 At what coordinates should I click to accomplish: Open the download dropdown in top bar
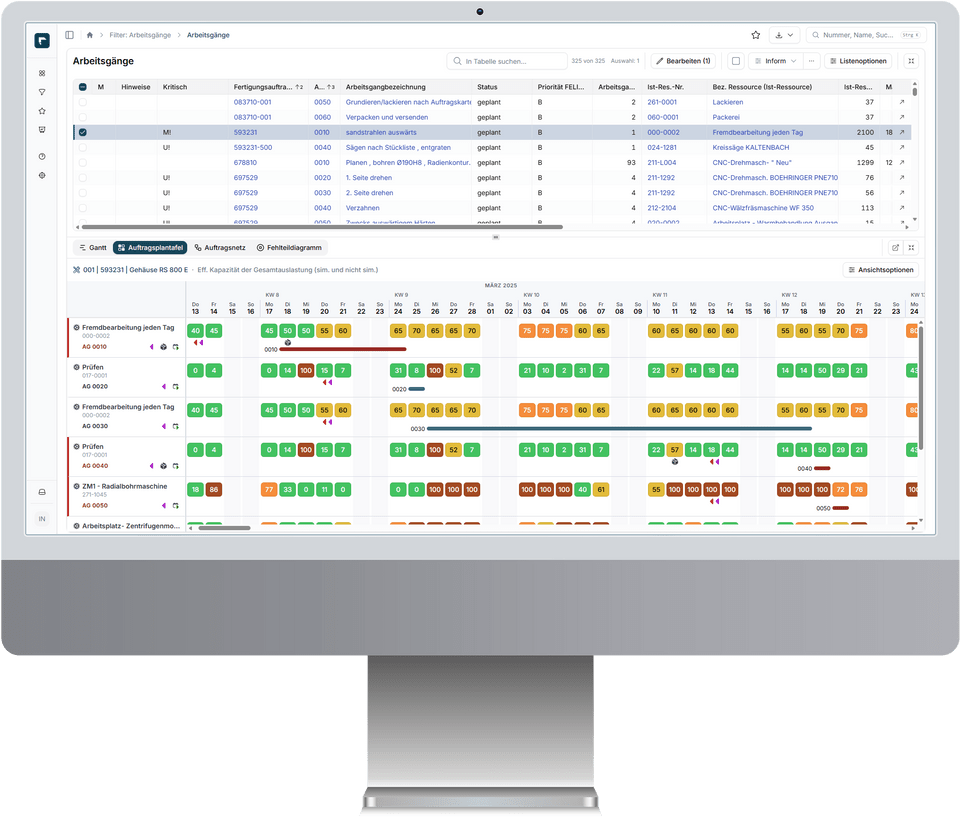784,35
